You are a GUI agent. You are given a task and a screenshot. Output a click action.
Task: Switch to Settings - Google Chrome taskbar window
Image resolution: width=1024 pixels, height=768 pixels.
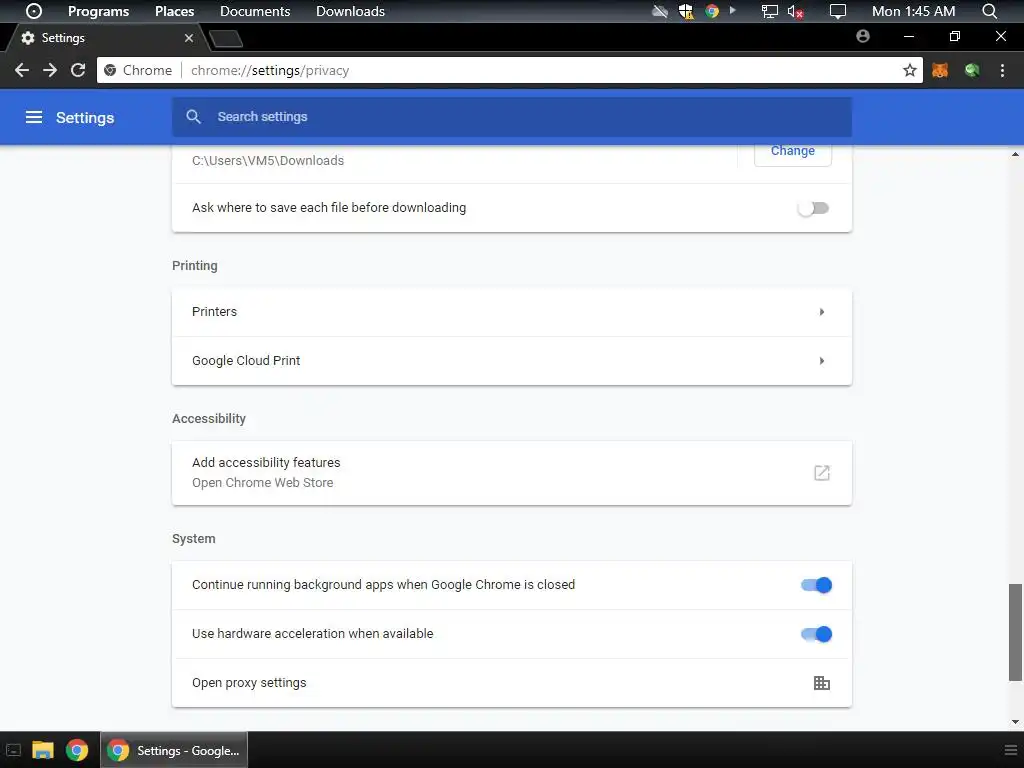174,750
